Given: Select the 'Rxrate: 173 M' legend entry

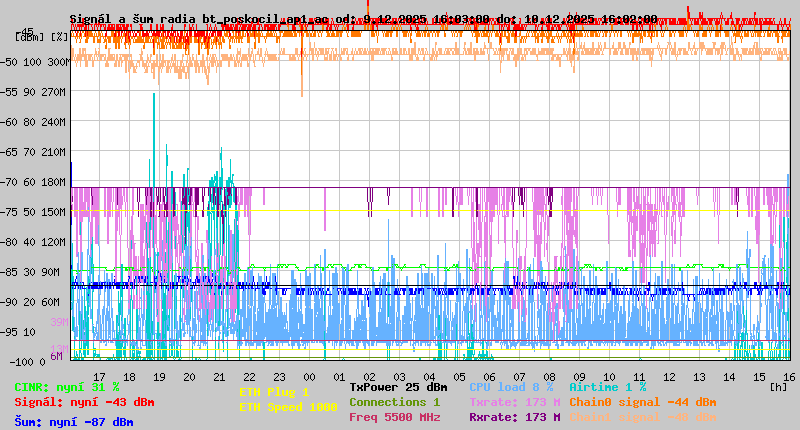Looking at the screenshot, I should tap(515, 417).
